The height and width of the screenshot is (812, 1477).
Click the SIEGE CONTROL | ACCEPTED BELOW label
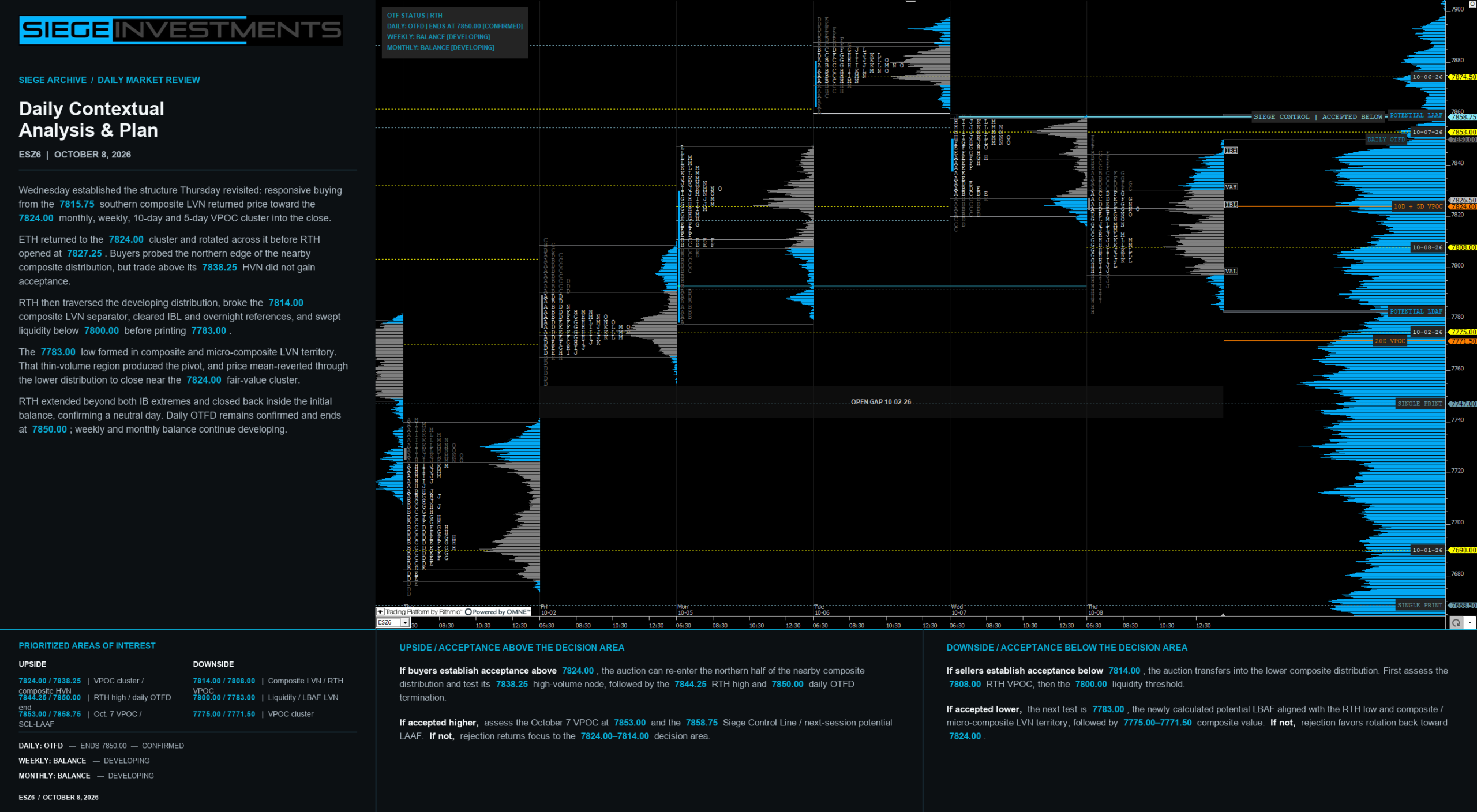1318,117
